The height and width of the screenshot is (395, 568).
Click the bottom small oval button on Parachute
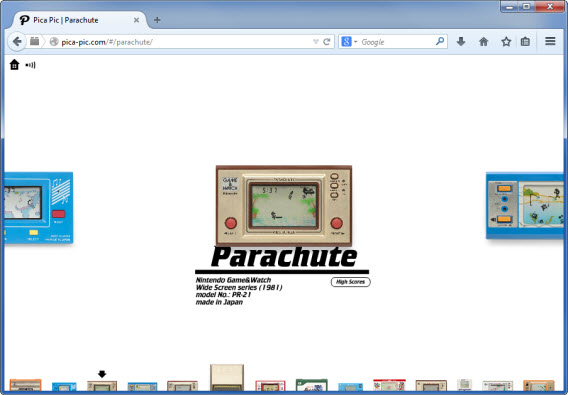334,195
